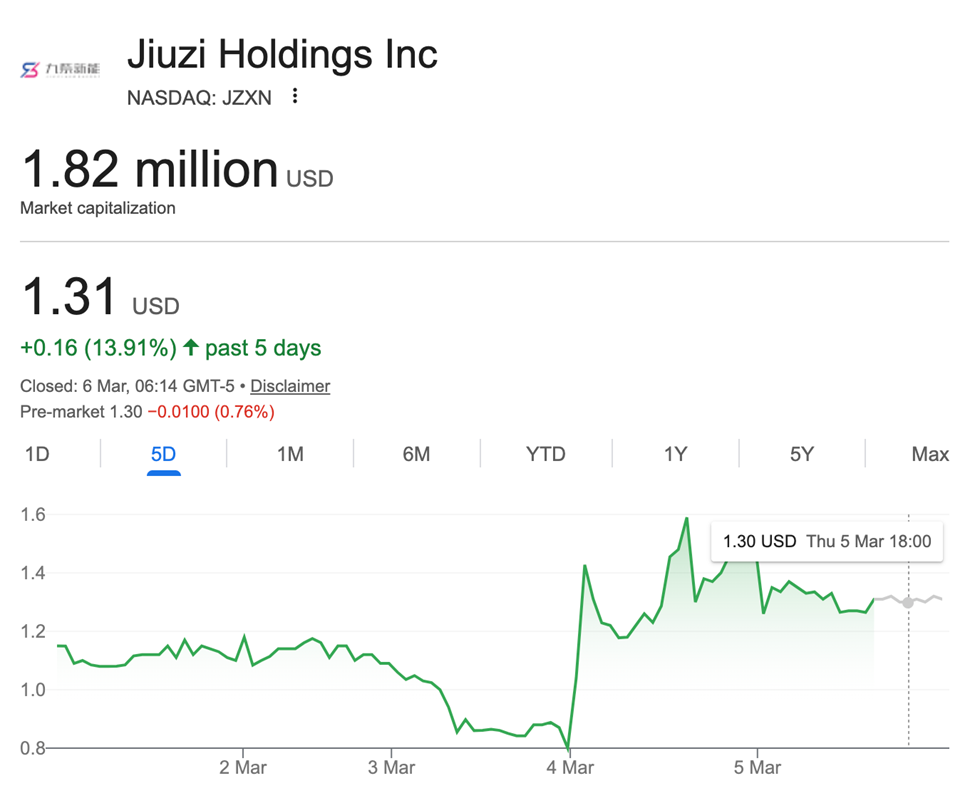The image size is (975, 808).
Task: Show the Max history chart
Action: (930, 454)
